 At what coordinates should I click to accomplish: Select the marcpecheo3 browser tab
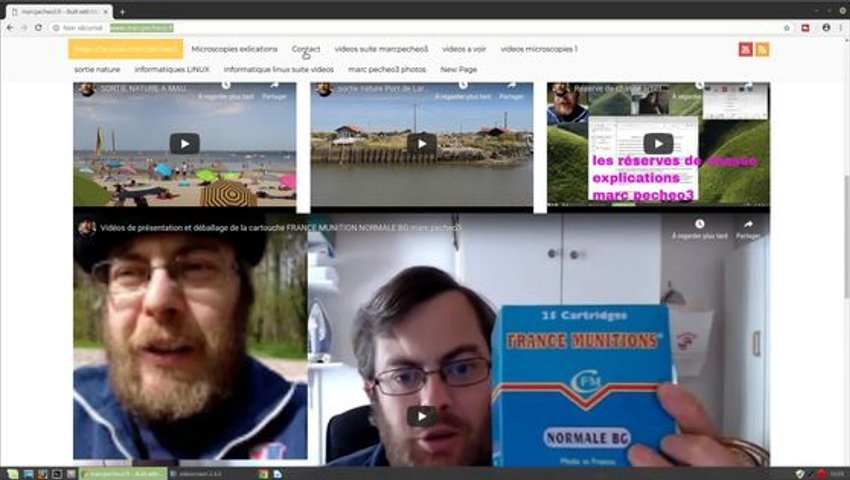[58, 11]
